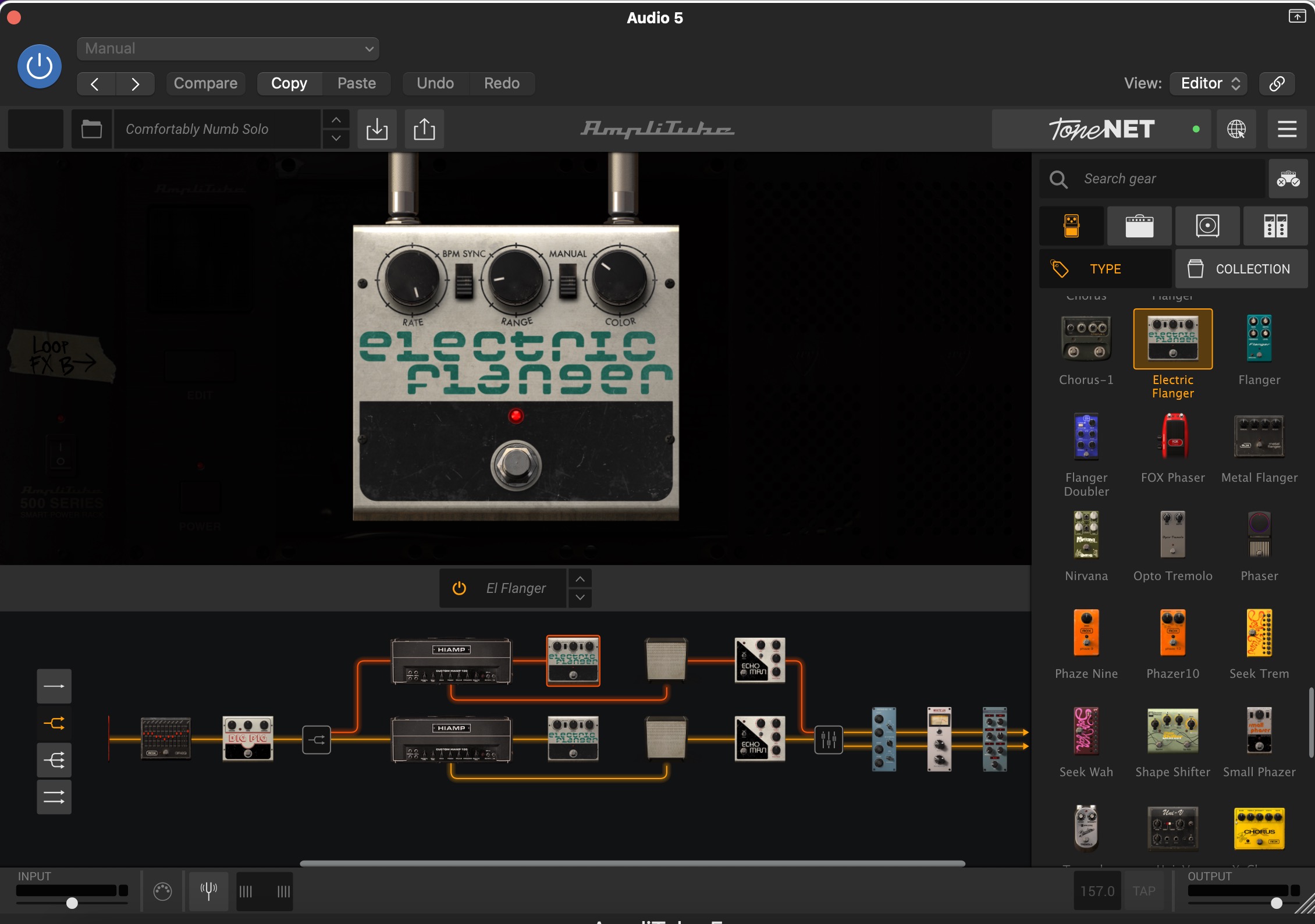Click the Search gear field
This screenshot has height=924, width=1315.
coord(1152,179)
